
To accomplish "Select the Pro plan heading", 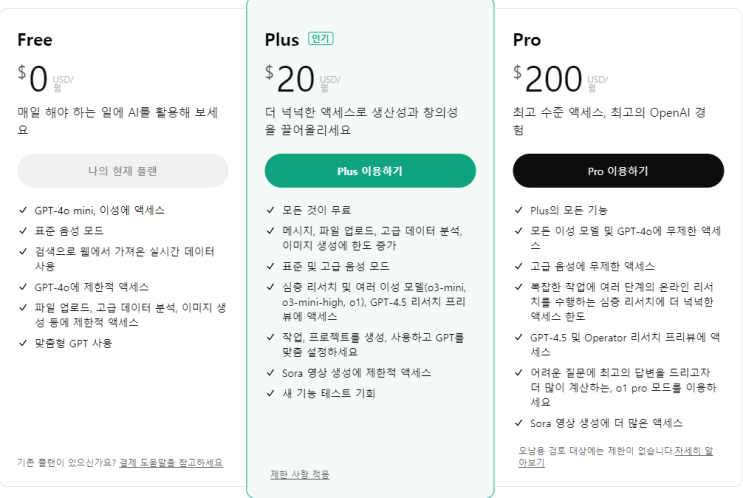I will pyautogui.click(x=526, y=40).
